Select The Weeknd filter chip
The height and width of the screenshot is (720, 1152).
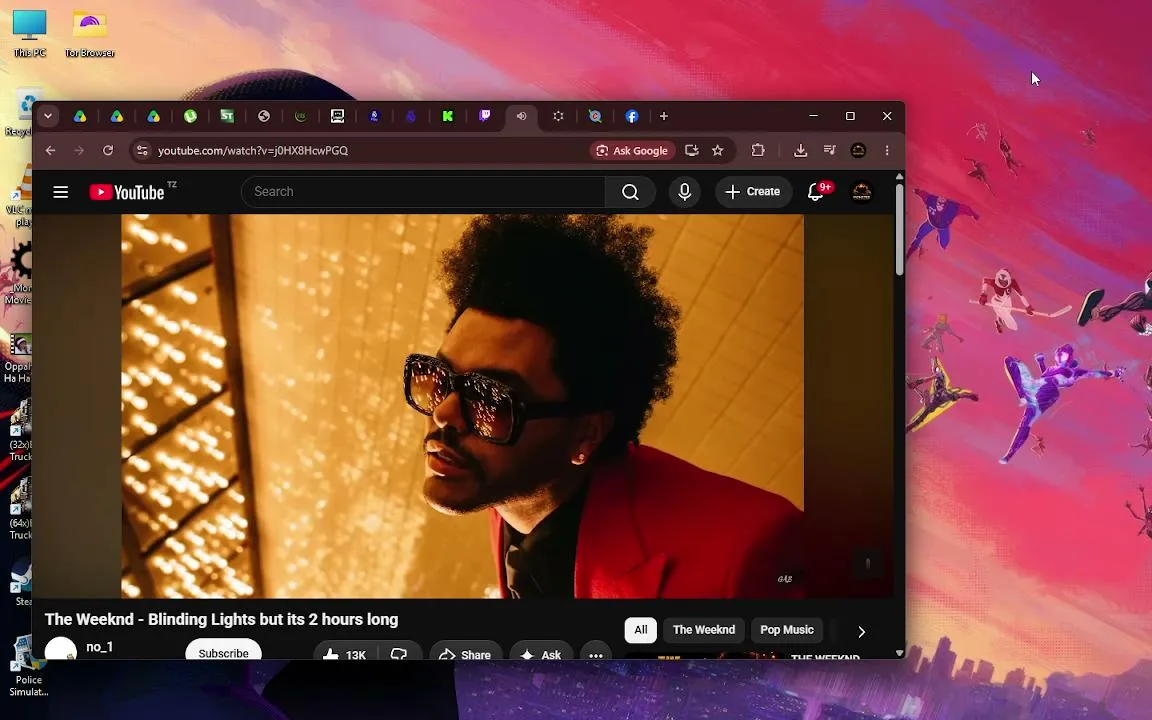coord(704,630)
